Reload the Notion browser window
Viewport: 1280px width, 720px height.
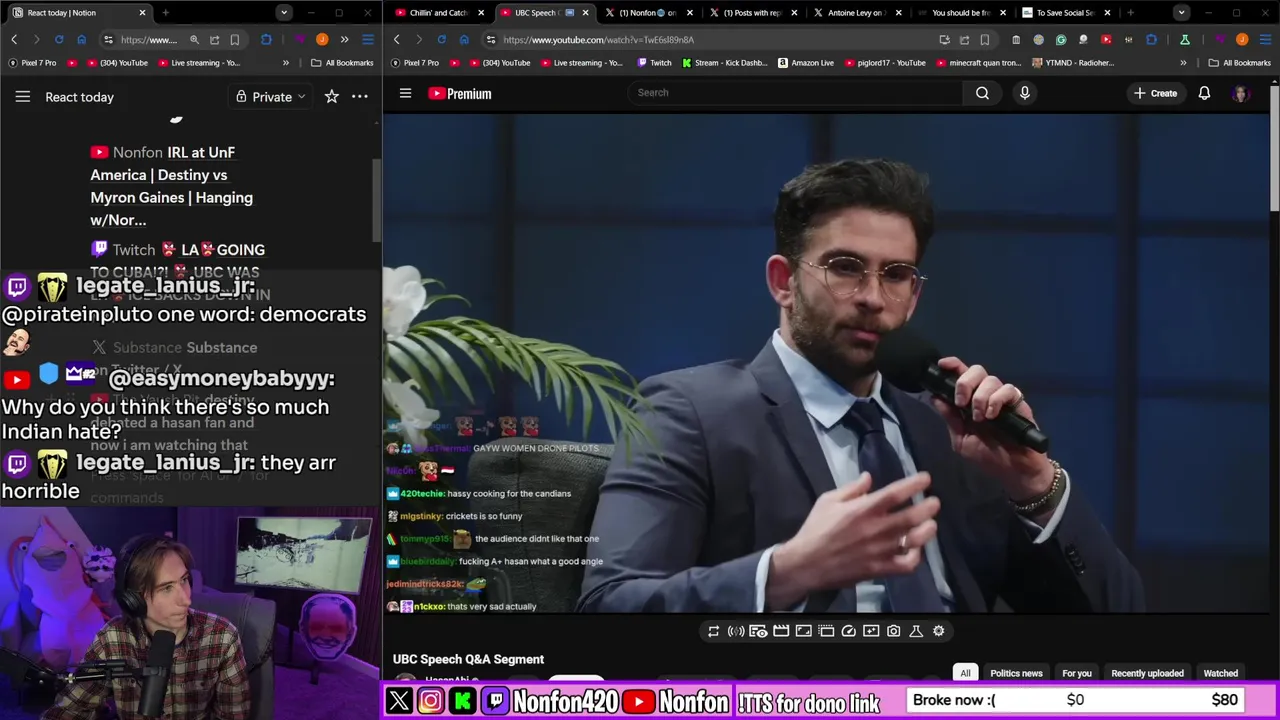coord(59,39)
